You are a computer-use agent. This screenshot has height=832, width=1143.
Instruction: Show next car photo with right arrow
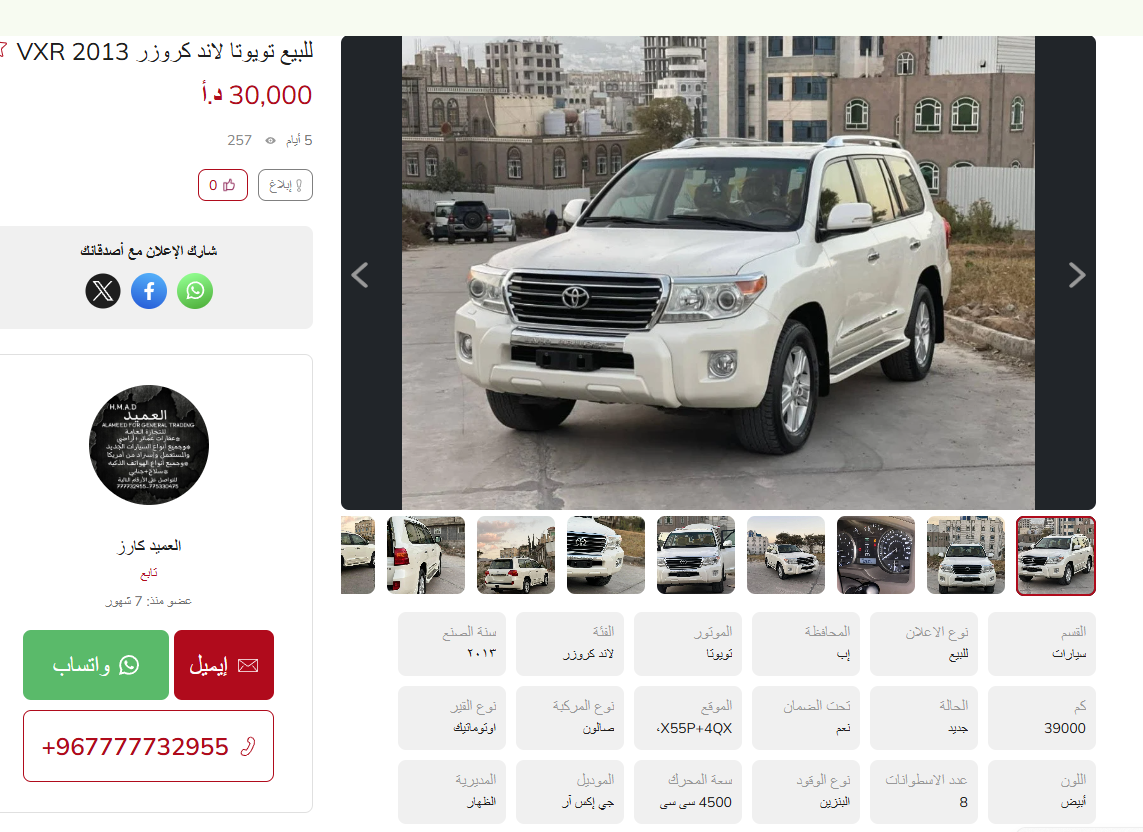coord(1077,275)
